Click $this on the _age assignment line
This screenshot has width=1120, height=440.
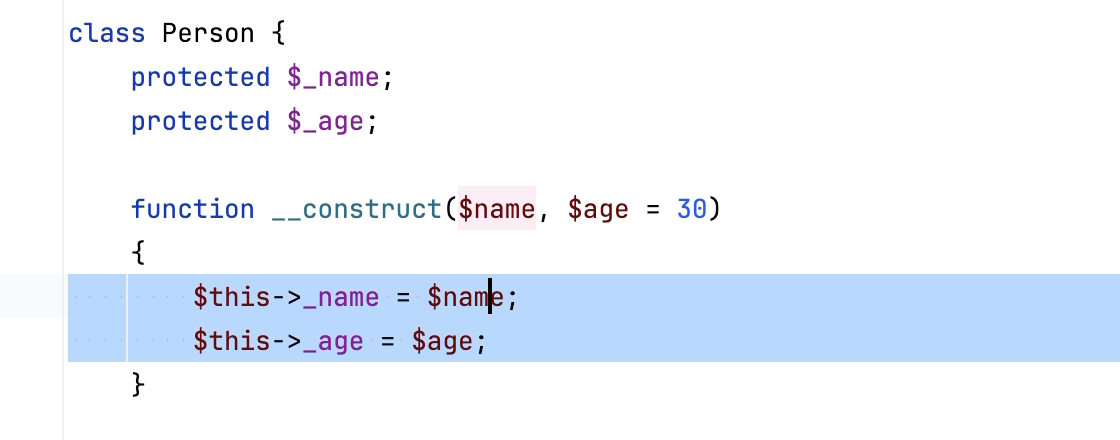pyautogui.click(x=232, y=341)
